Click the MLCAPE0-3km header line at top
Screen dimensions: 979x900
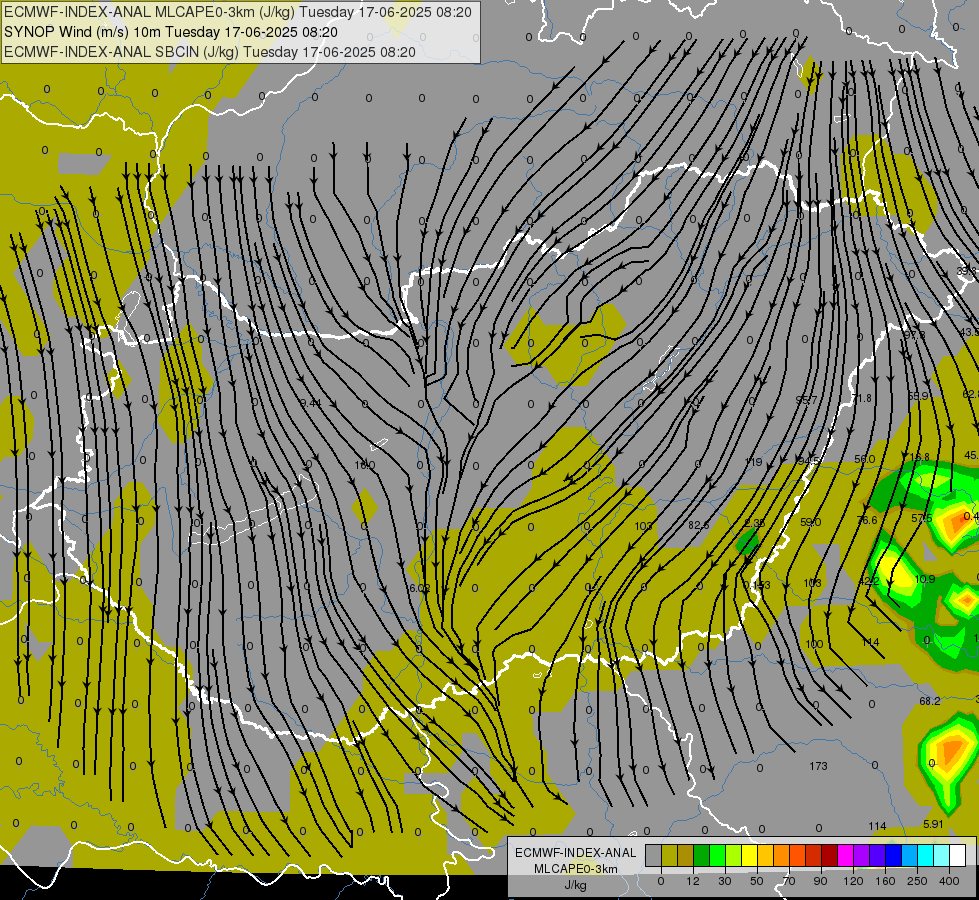[x=238, y=12]
